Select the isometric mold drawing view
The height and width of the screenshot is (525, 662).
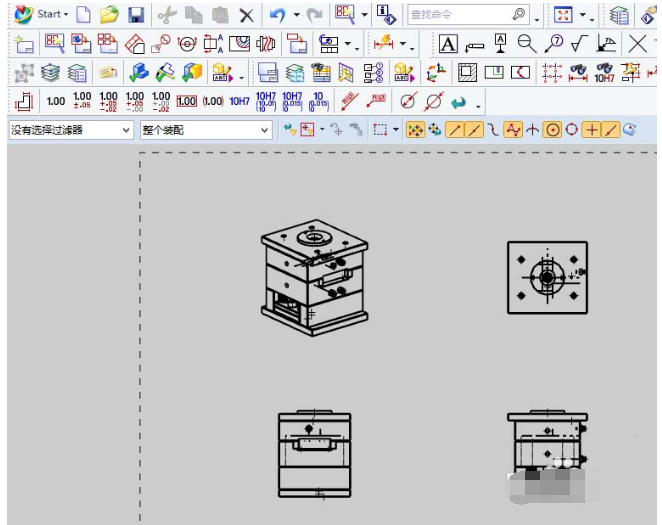(314, 278)
